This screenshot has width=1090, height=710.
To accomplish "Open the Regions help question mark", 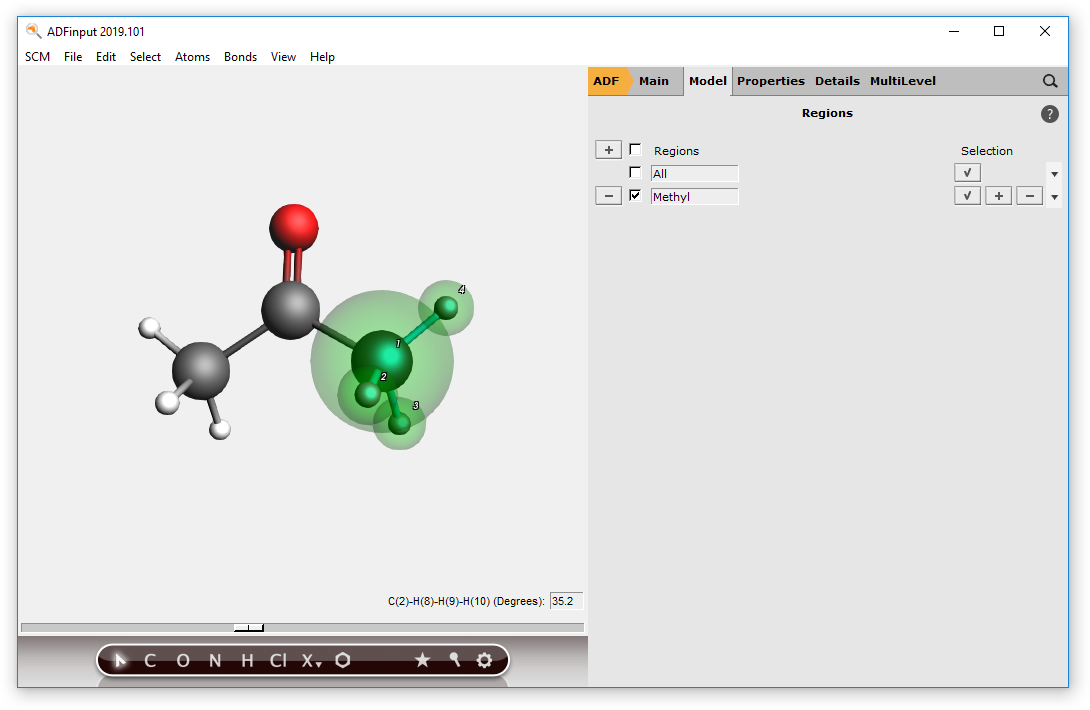I will (1049, 114).
